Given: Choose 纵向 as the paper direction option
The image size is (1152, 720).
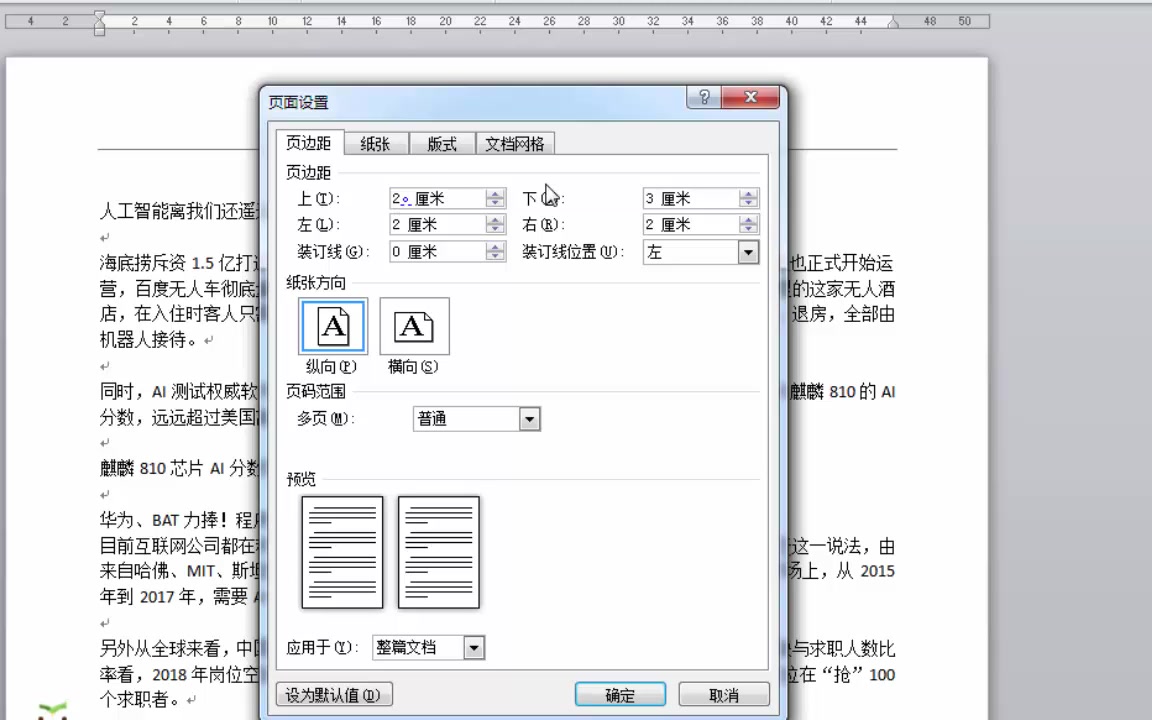Looking at the screenshot, I should click(332, 326).
